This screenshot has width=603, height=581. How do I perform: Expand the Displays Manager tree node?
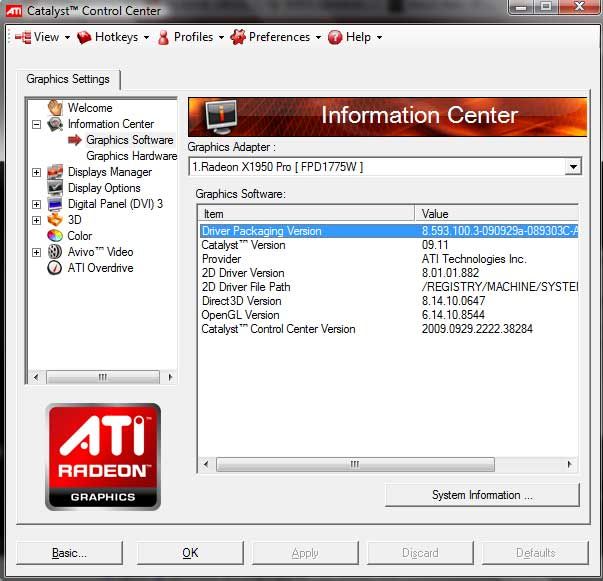tap(37, 172)
